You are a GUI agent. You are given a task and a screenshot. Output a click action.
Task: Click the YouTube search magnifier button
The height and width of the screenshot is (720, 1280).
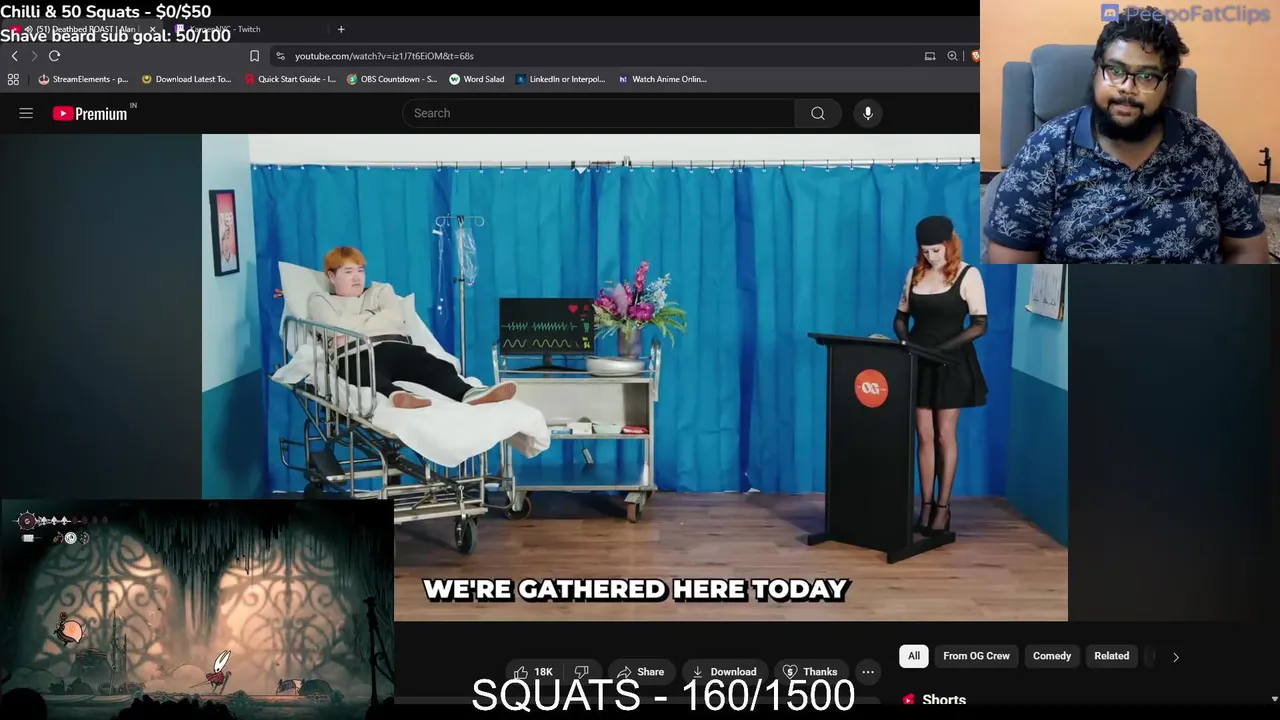coord(818,113)
